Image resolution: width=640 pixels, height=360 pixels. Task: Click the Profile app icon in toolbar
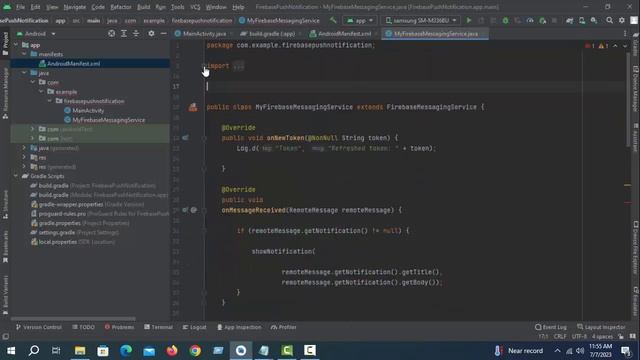tap(530, 20)
